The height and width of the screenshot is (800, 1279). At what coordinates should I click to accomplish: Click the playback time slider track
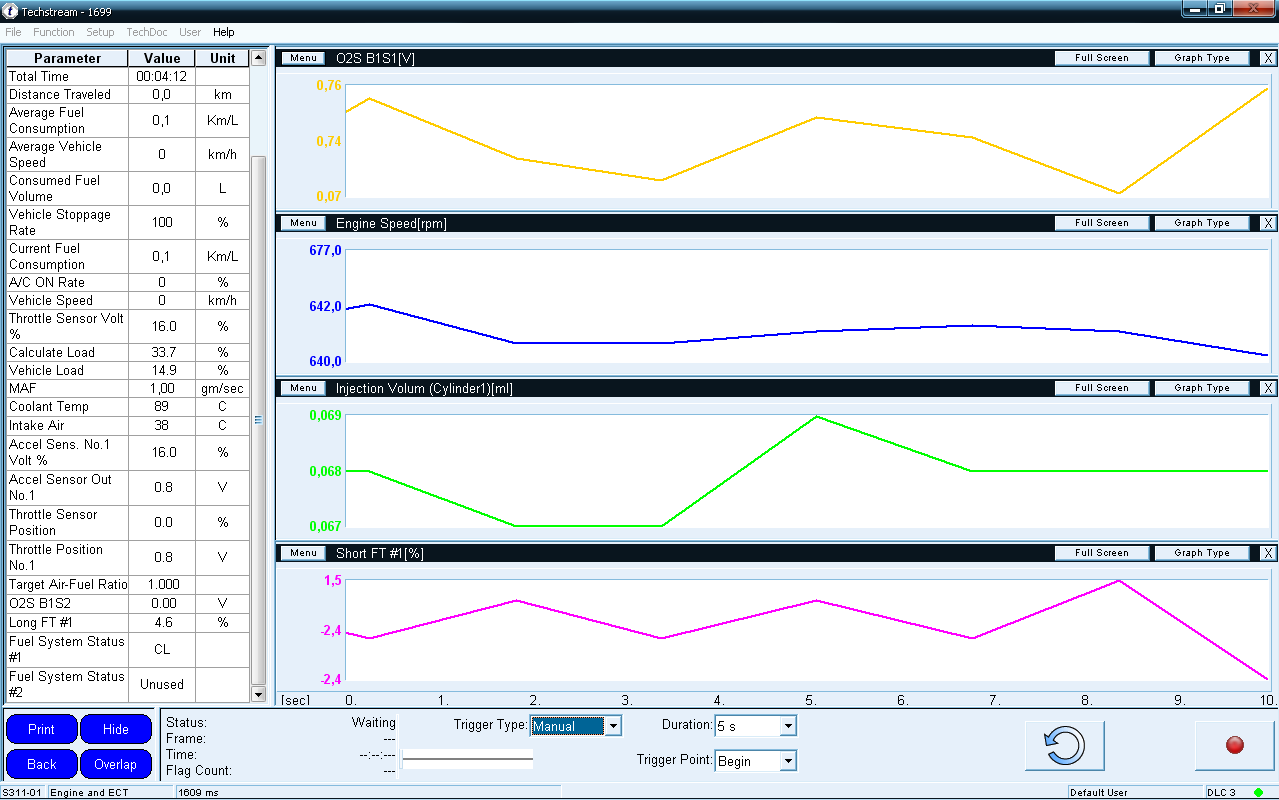467,760
